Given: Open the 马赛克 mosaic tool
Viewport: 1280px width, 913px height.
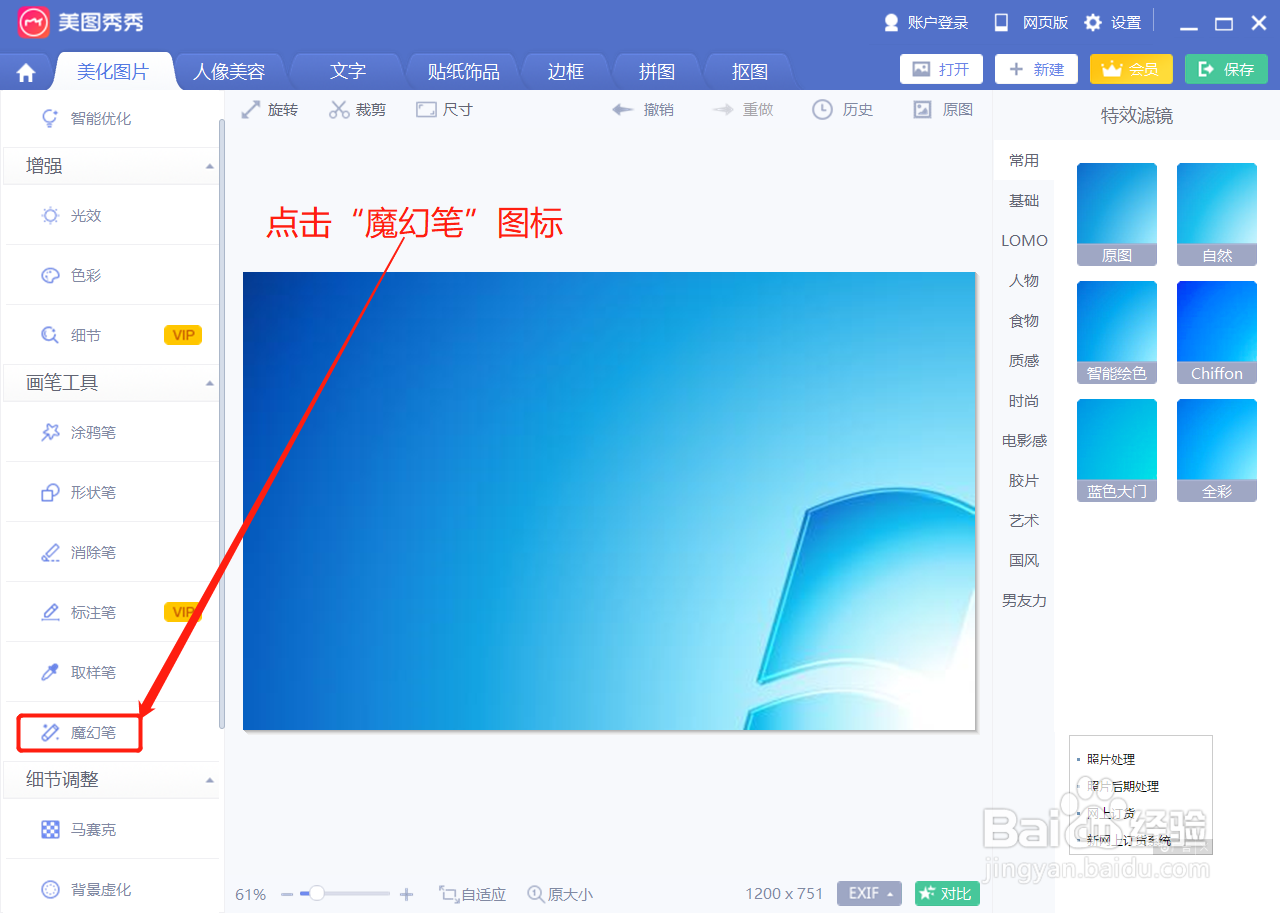Looking at the screenshot, I should 78,829.
